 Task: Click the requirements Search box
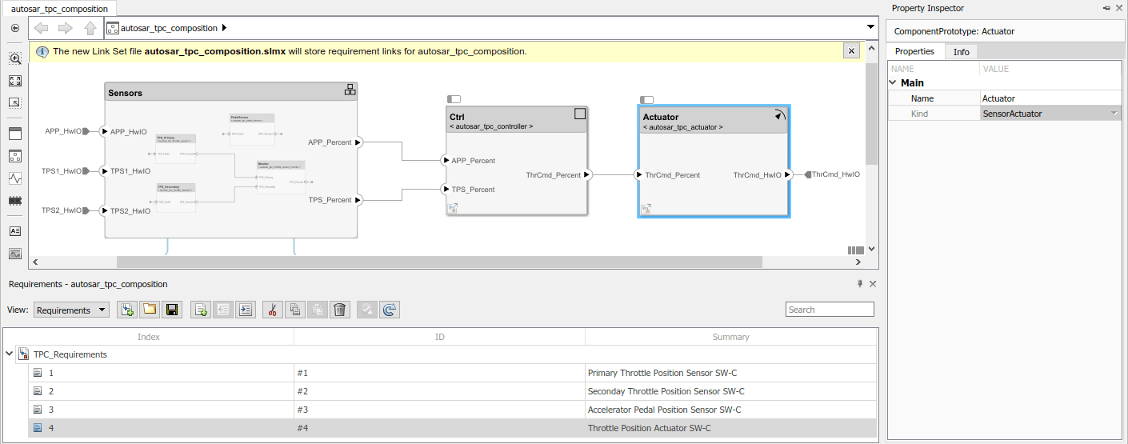tap(829, 309)
